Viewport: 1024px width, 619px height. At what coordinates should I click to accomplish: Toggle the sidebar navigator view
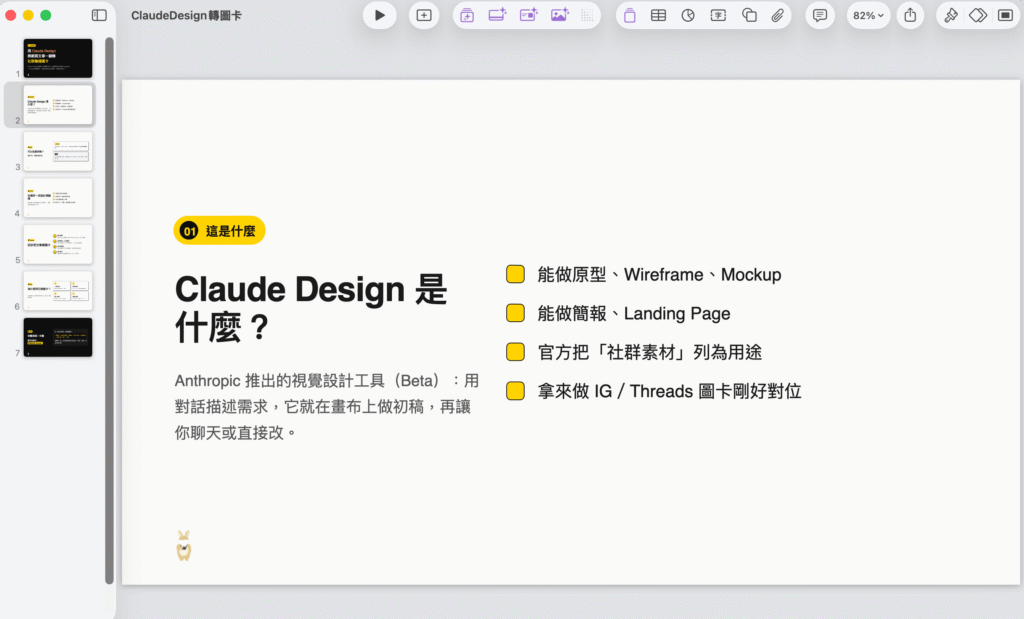point(99,15)
